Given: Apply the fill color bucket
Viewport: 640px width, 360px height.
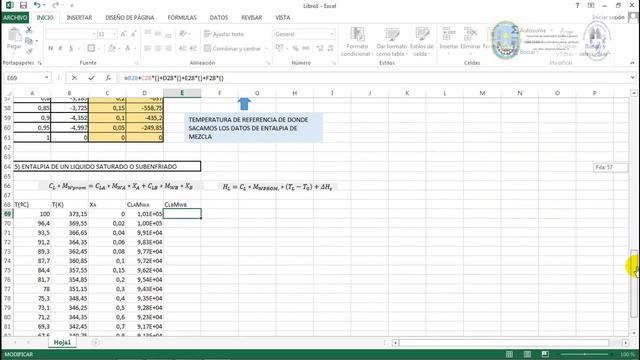Looking at the screenshot, I should tap(112, 48).
